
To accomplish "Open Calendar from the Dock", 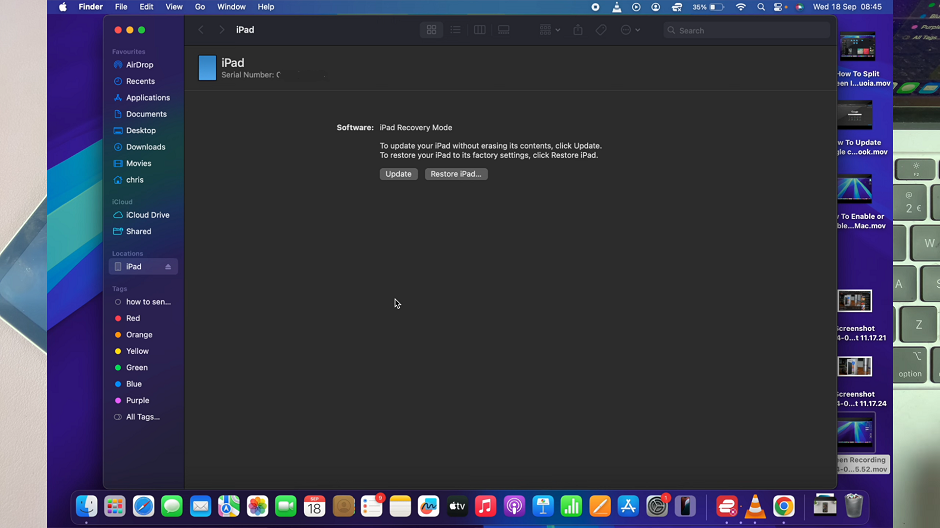I will pyautogui.click(x=314, y=506).
